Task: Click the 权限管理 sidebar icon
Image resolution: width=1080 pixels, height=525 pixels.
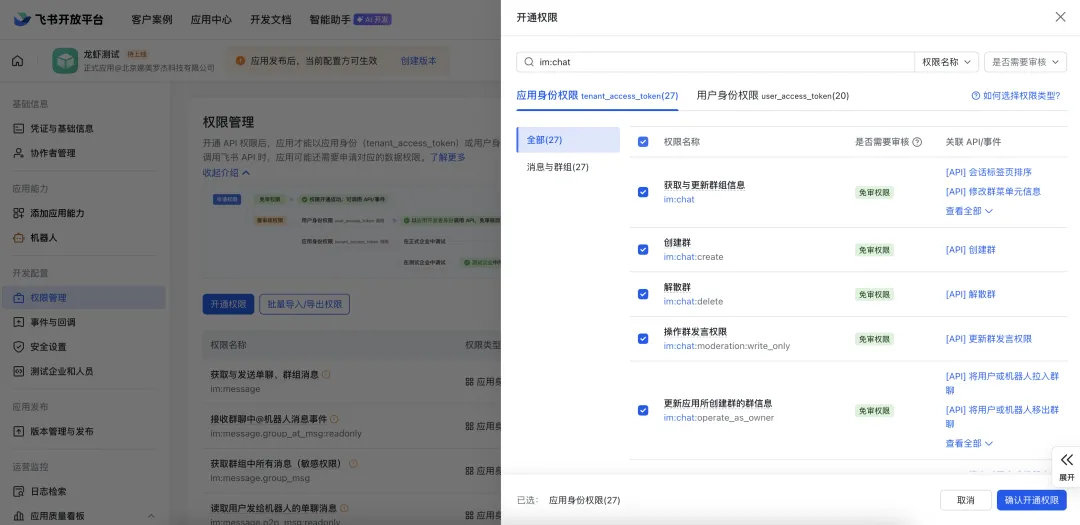Action: [19, 298]
